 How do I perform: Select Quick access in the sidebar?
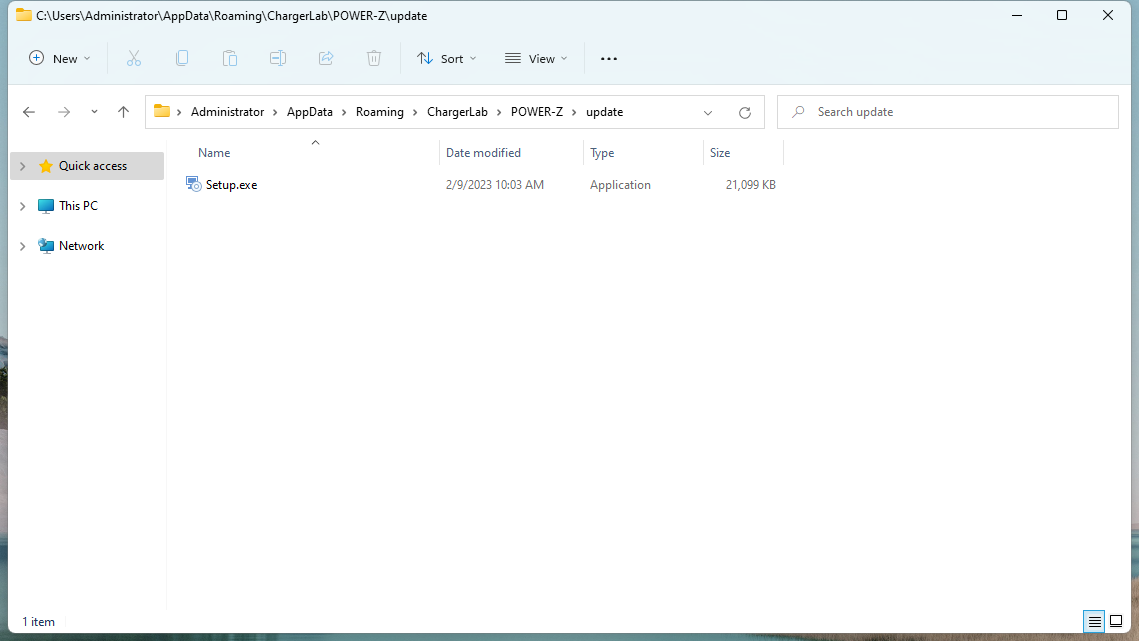tap(94, 165)
